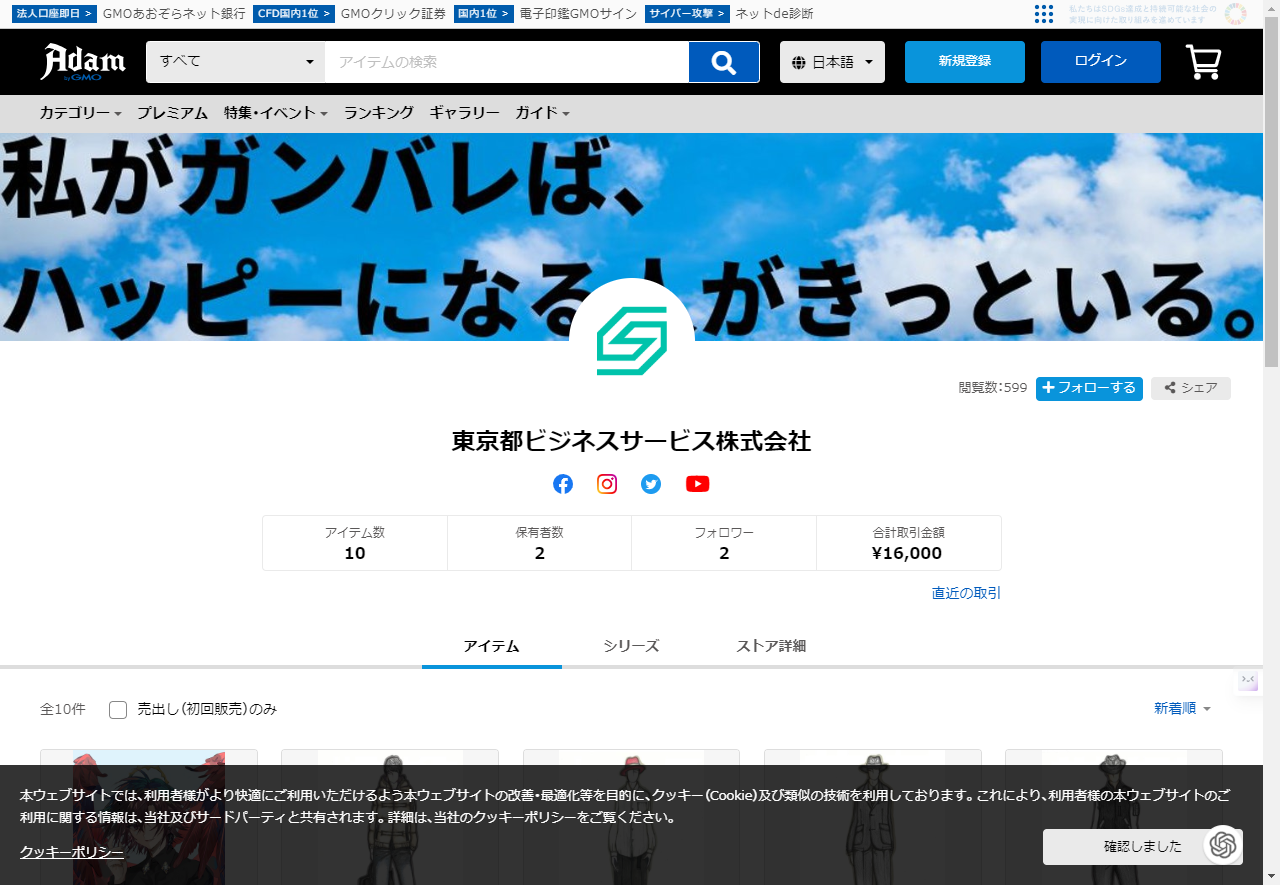Click the 全10件 item count text
This screenshot has width=1280, height=885.
click(63, 709)
